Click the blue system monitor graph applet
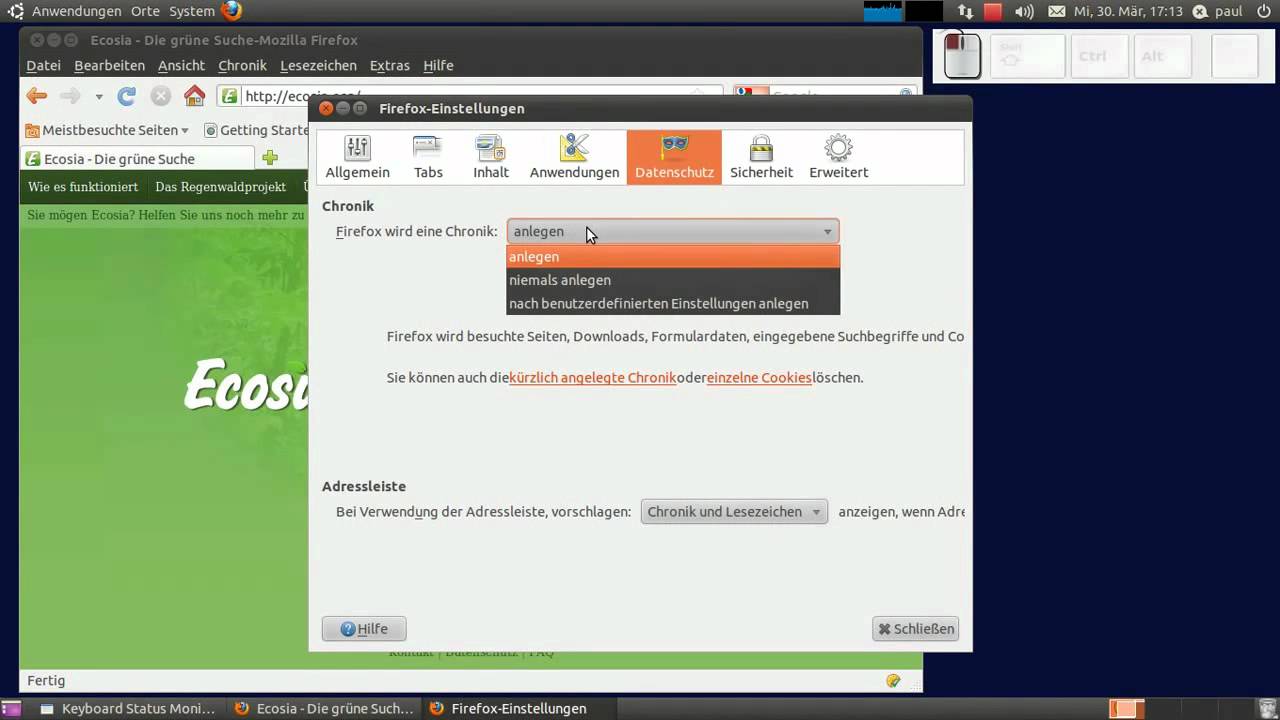The width and height of the screenshot is (1280, 720). [883, 11]
